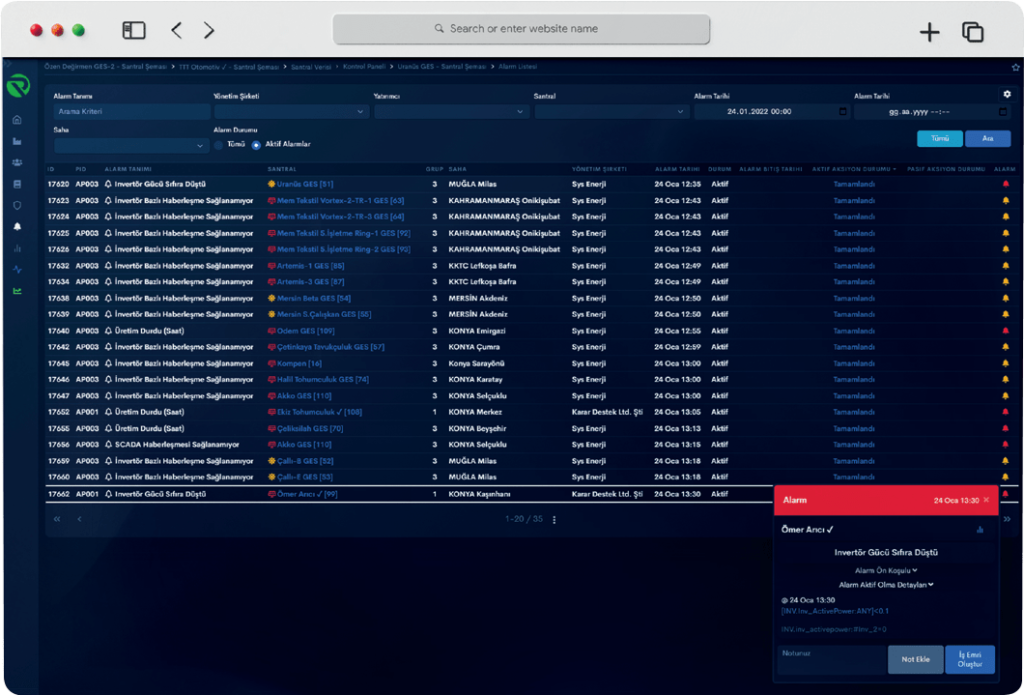Click the Safari address bar
The width and height of the screenshot is (1024, 695).
click(521, 29)
